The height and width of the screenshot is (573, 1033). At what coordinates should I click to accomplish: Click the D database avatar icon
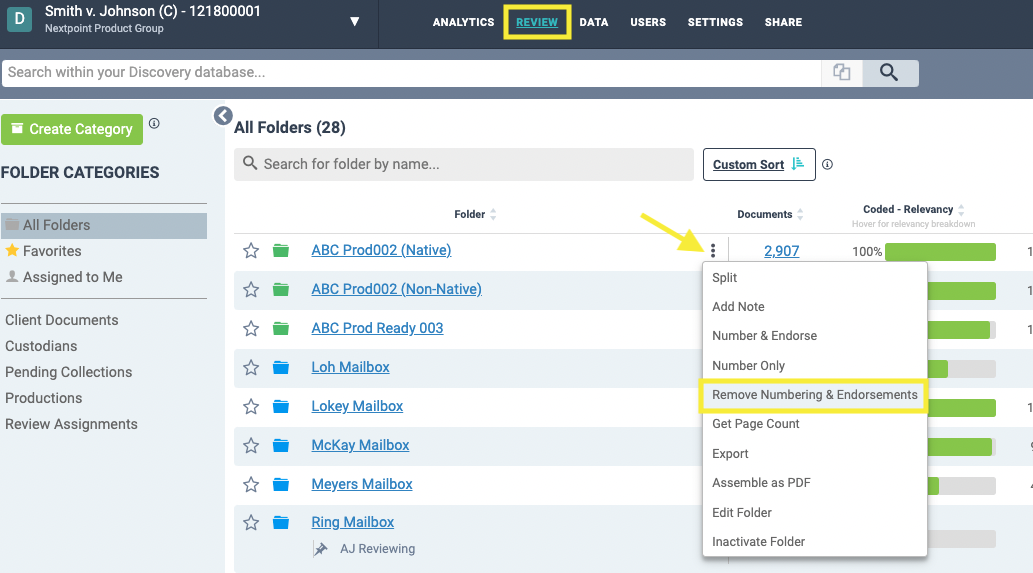pos(20,19)
